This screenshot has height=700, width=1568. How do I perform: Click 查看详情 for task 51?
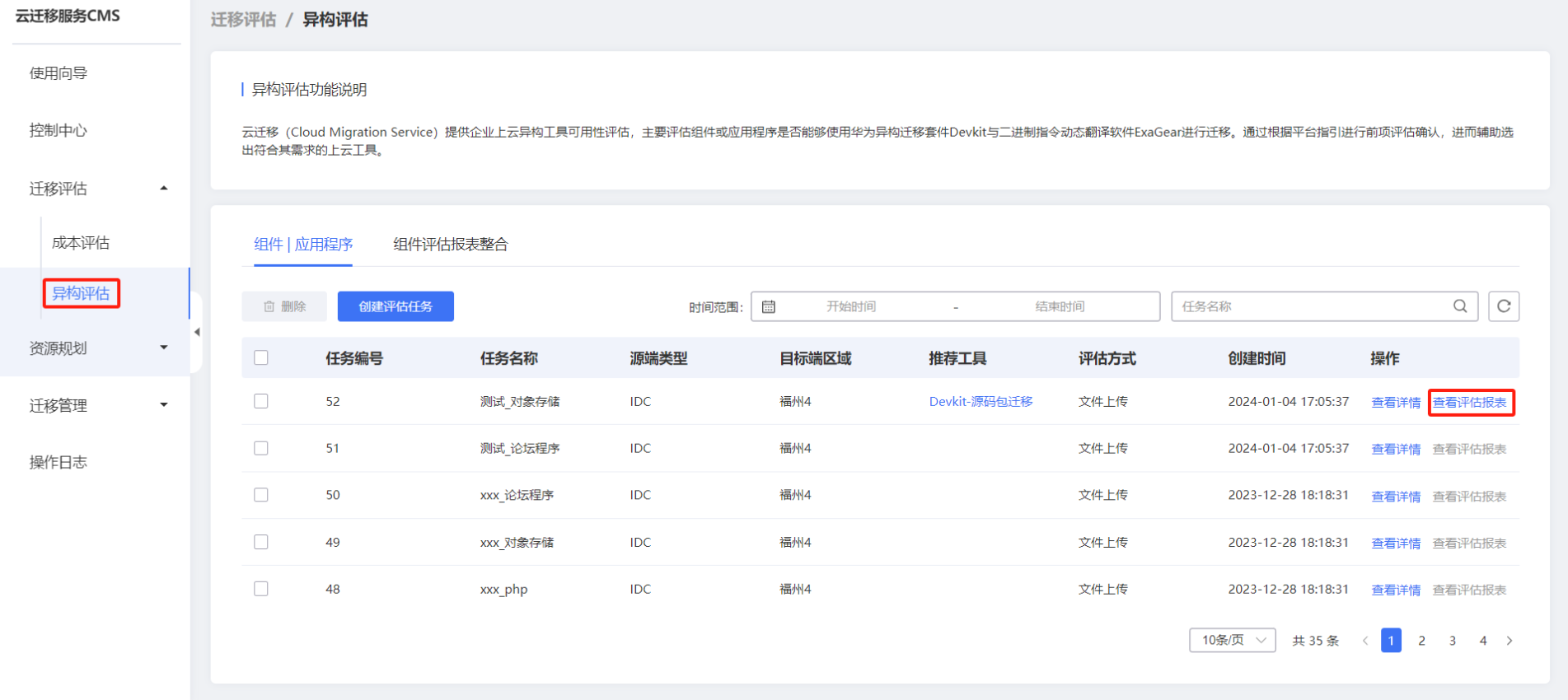1396,449
